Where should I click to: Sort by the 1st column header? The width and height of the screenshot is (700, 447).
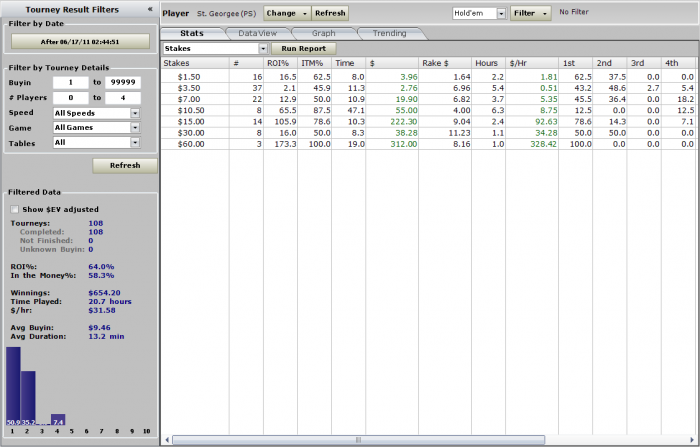[575, 63]
